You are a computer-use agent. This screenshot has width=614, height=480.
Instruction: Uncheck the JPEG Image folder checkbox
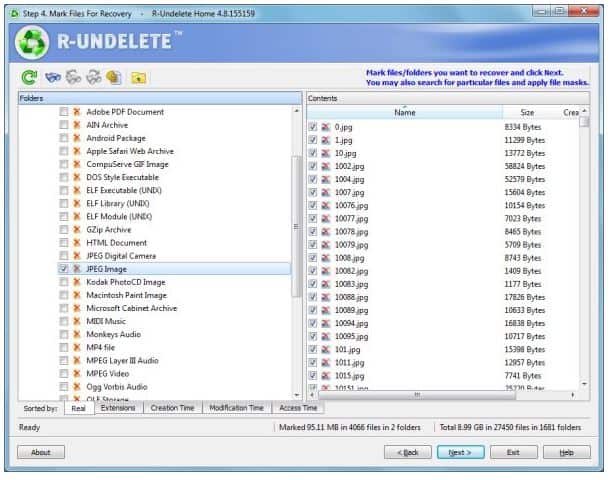click(63, 269)
